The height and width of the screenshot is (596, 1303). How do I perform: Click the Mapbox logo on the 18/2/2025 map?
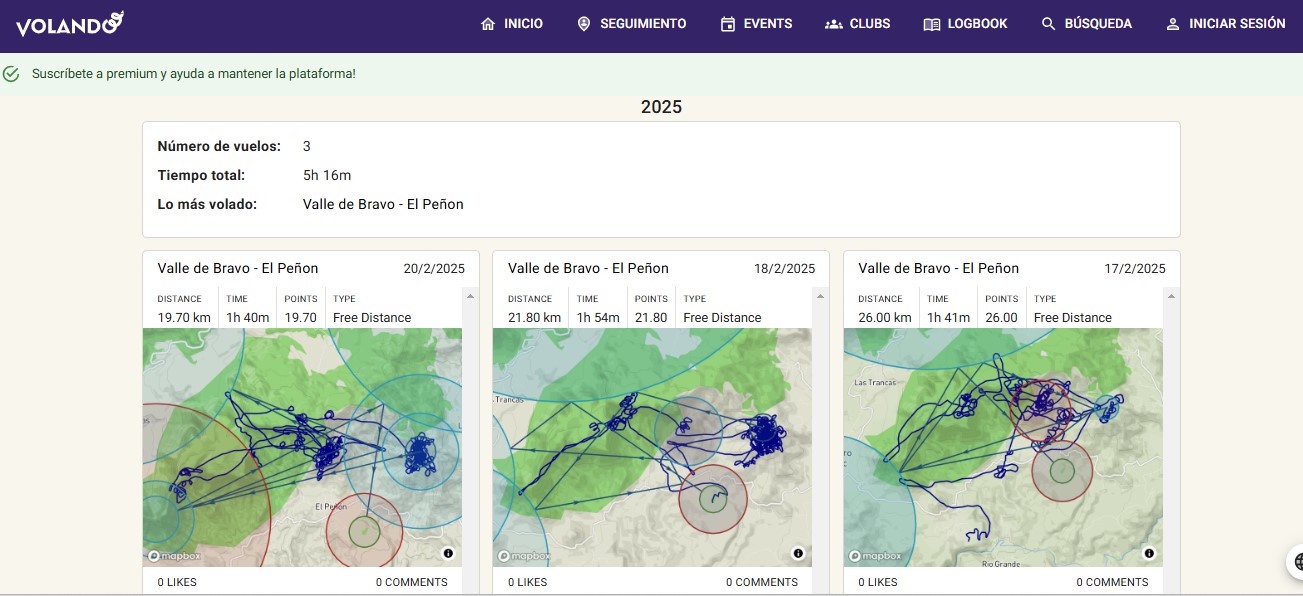click(x=524, y=556)
